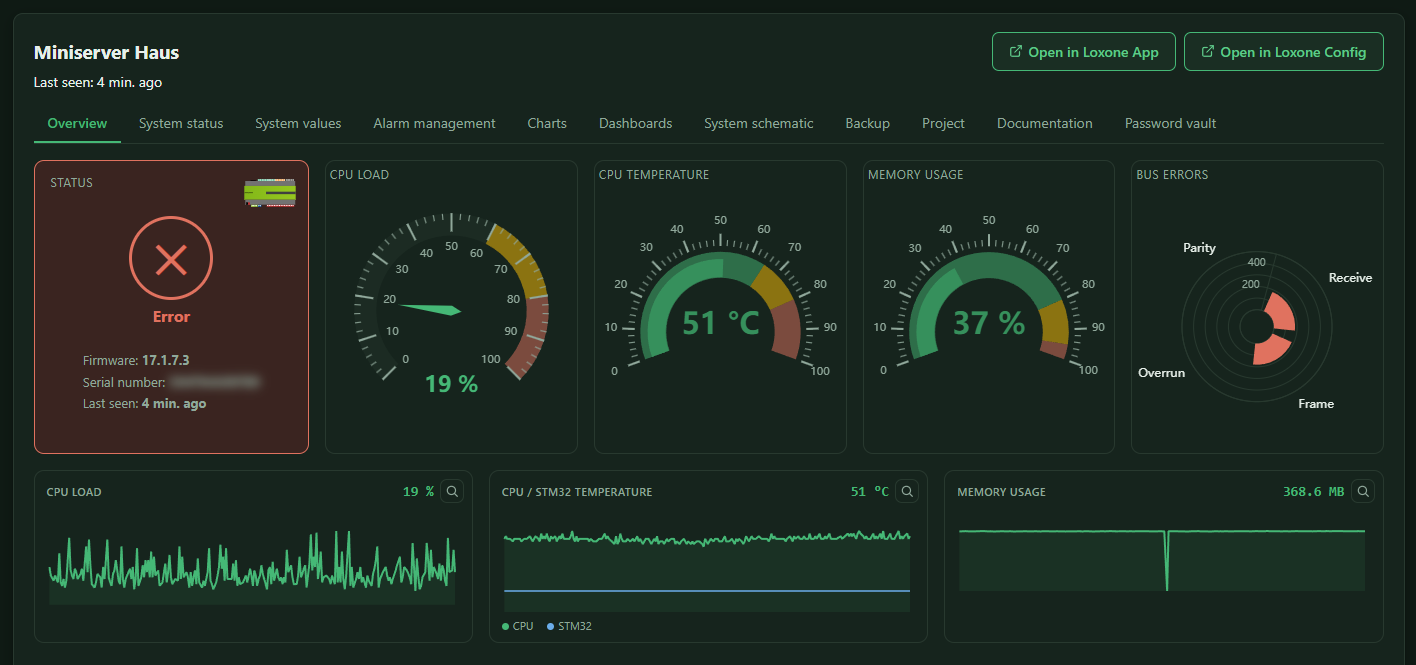Viewport: 1416px width, 665px height.
Task: Toggle STM32 series in temperature chart legend
Action: pos(570,626)
